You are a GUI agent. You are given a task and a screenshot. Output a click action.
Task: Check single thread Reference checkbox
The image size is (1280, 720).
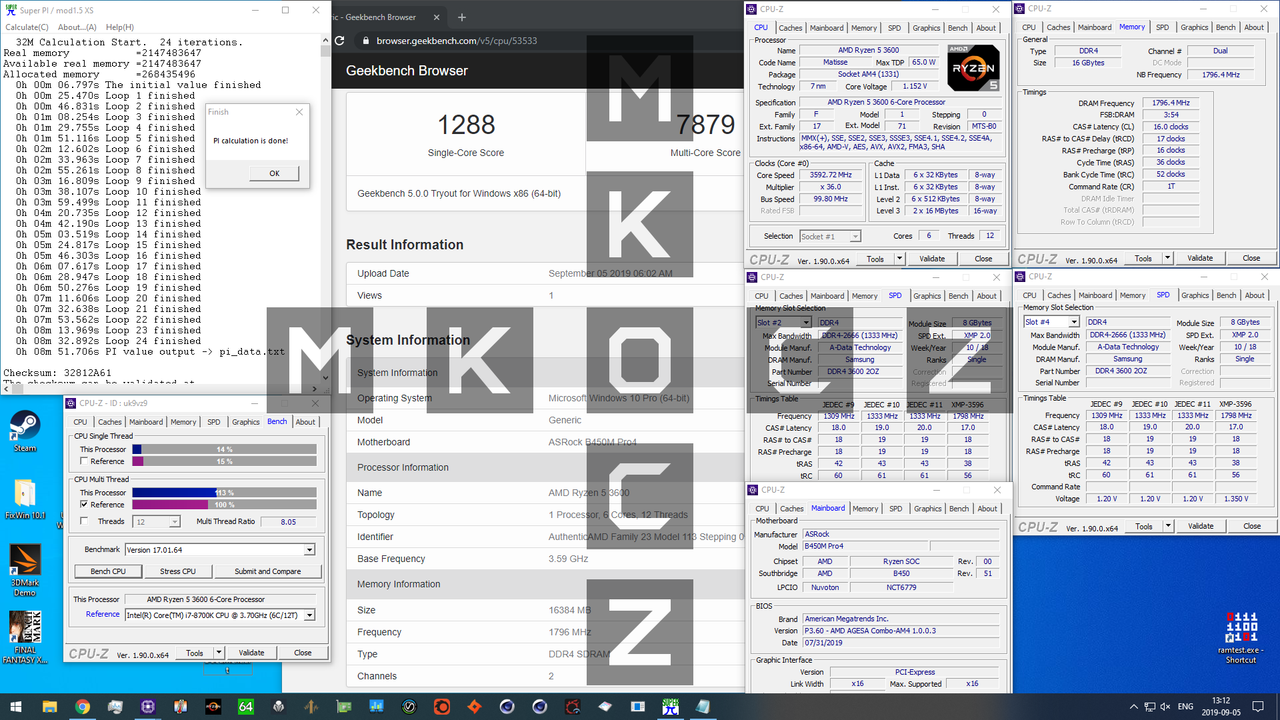click(x=84, y=461)
